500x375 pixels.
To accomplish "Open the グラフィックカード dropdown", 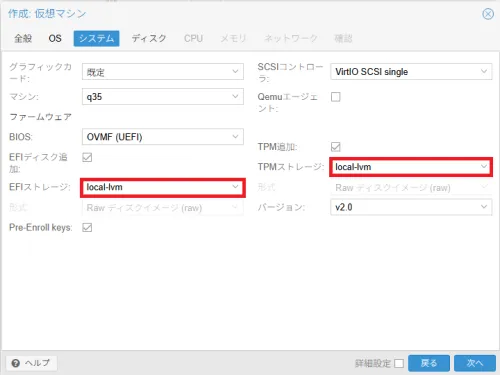I will [163, 72].
